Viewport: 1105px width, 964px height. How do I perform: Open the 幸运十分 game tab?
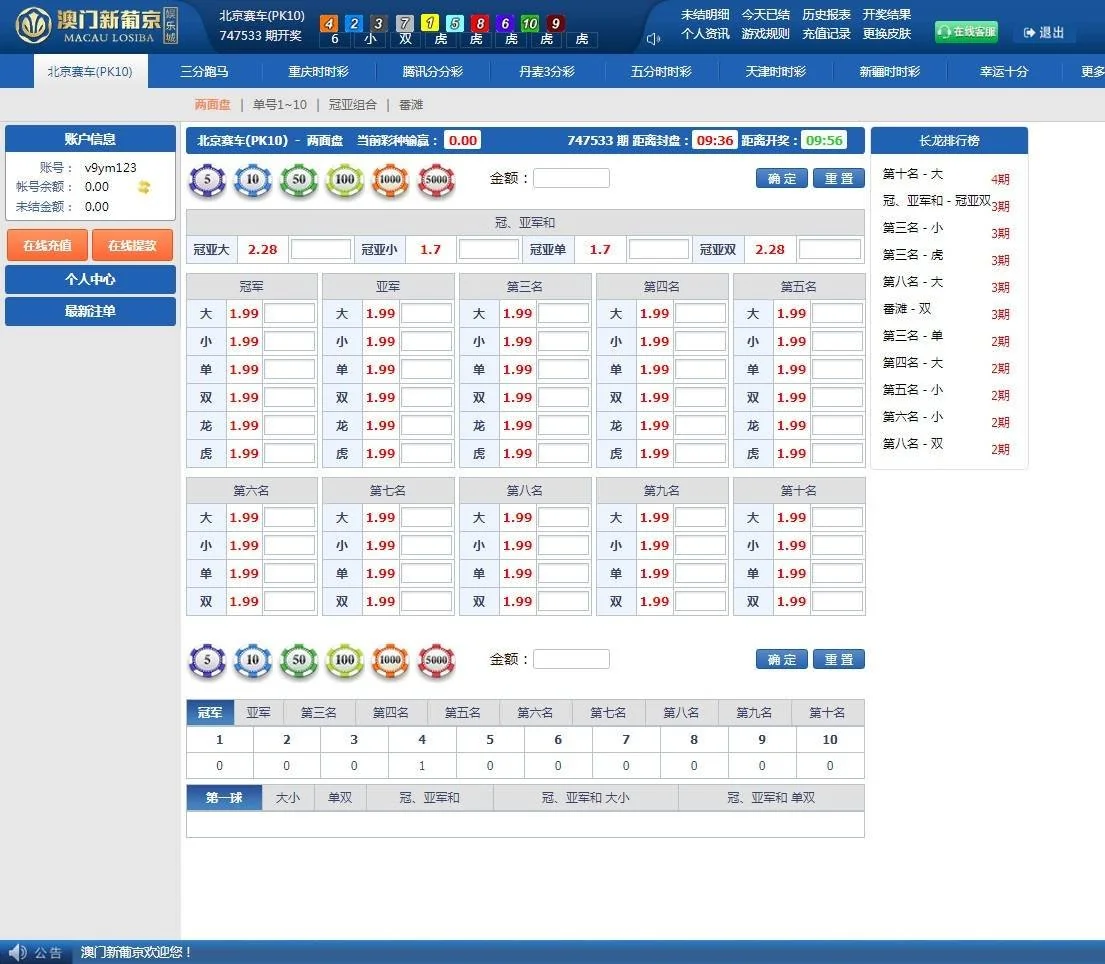coord(1004,72)
